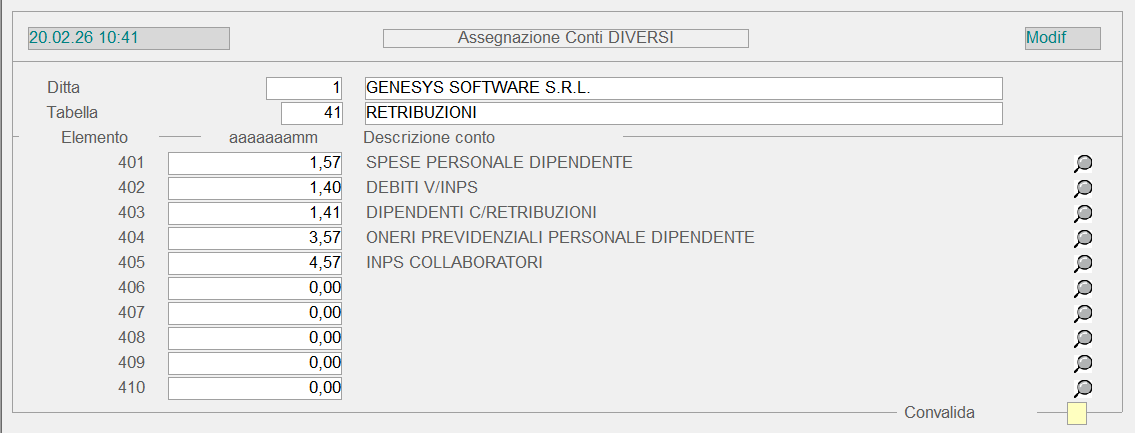Click the magnifier icon for element 409
This screenshot has width=1135, height=433.
click(1082, 363)
